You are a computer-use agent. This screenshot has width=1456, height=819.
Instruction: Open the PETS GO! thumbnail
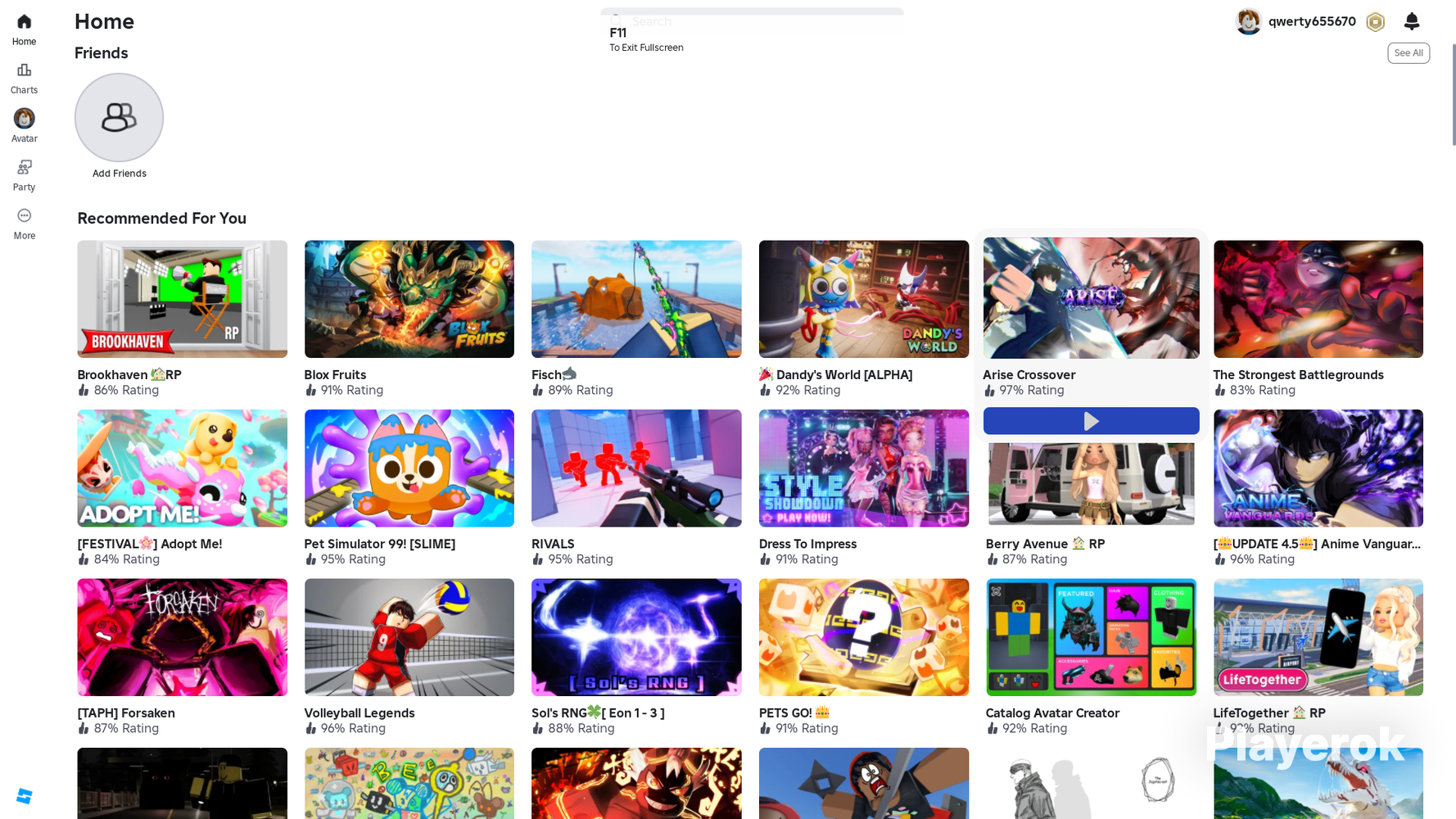coord(864,637)
